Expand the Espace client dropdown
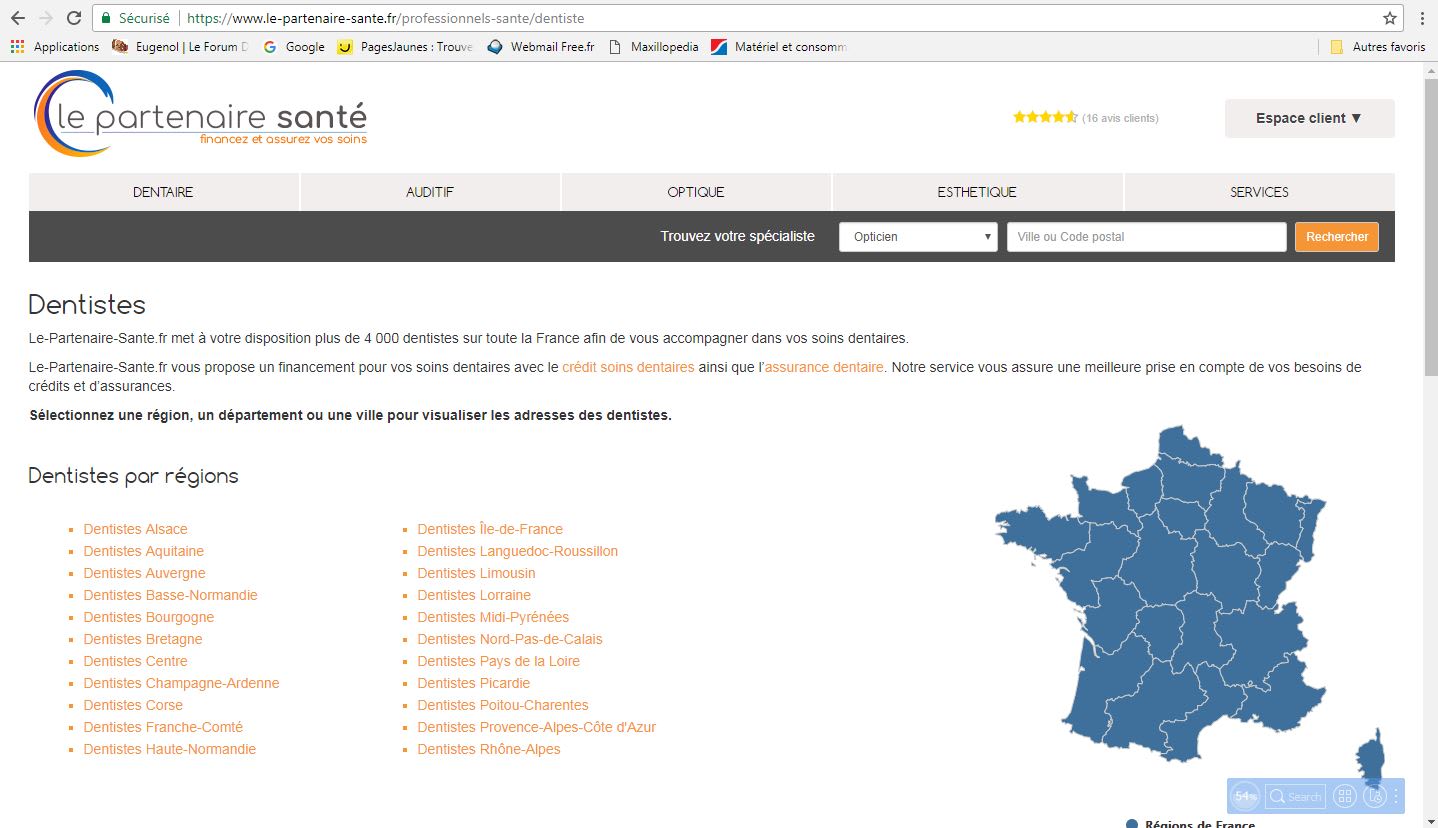The width and height of the screenshot is (1438, 828). point(1308,118)
